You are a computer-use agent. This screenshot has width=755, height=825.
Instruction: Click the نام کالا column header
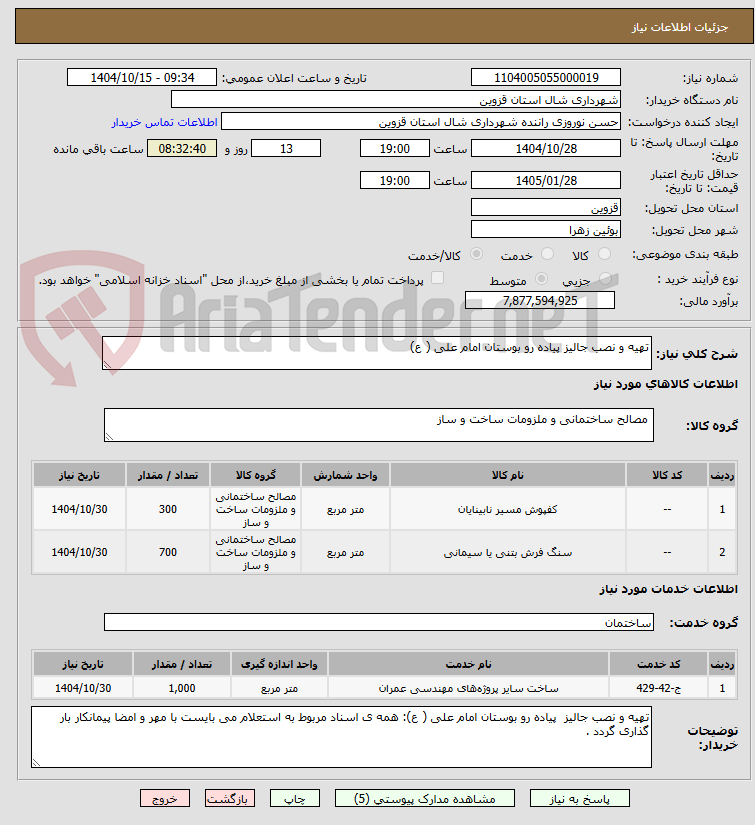tap(508, 475)
